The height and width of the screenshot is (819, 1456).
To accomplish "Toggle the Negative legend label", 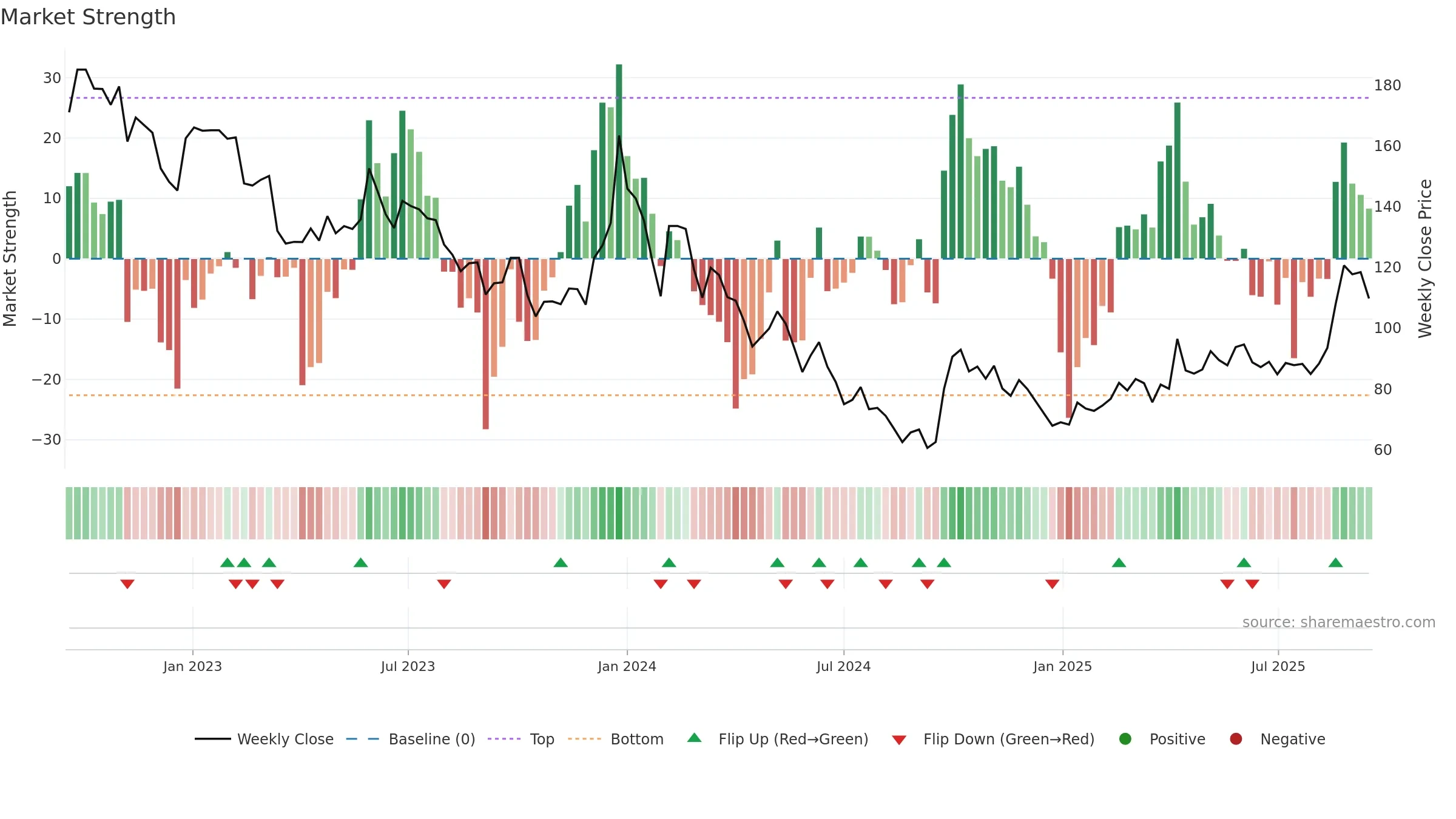I will [1293, 739].
